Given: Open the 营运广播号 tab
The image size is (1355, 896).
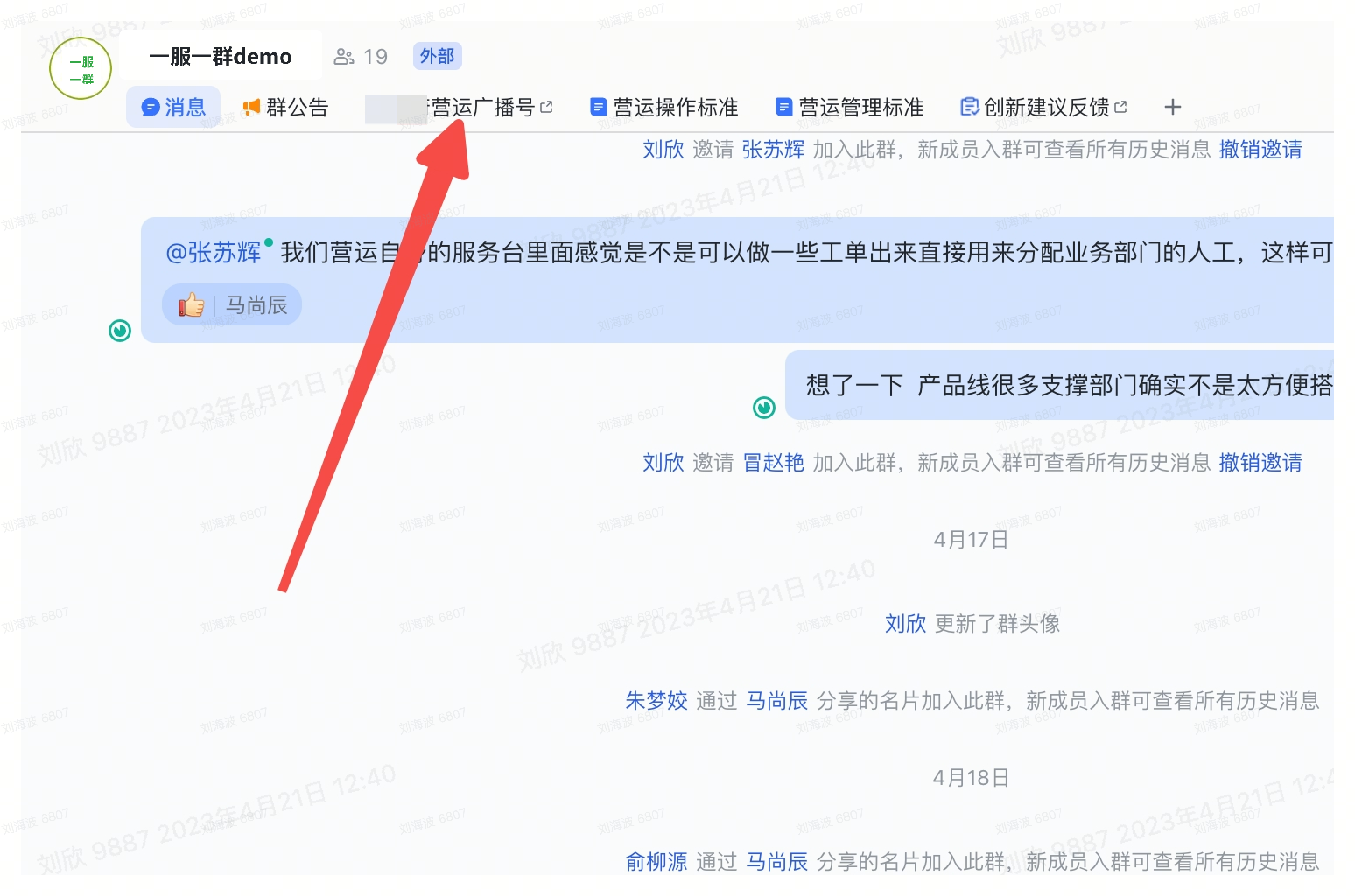Looking at the screenshot, I should [483, 108].
